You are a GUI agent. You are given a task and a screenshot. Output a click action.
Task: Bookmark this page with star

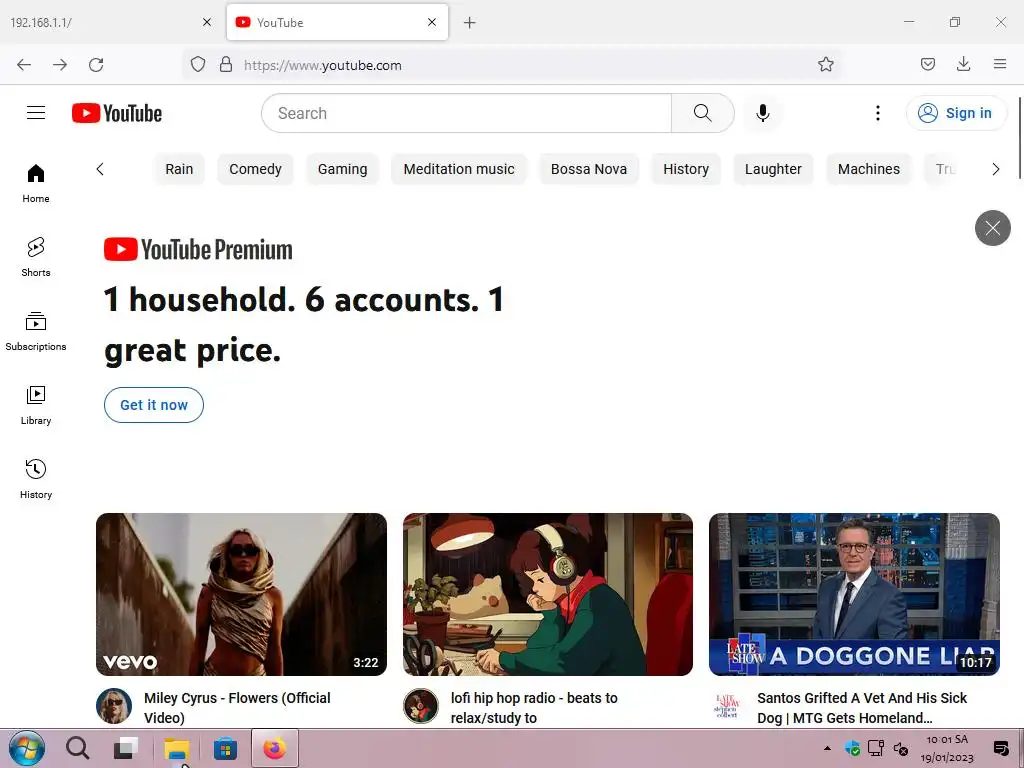825,64
